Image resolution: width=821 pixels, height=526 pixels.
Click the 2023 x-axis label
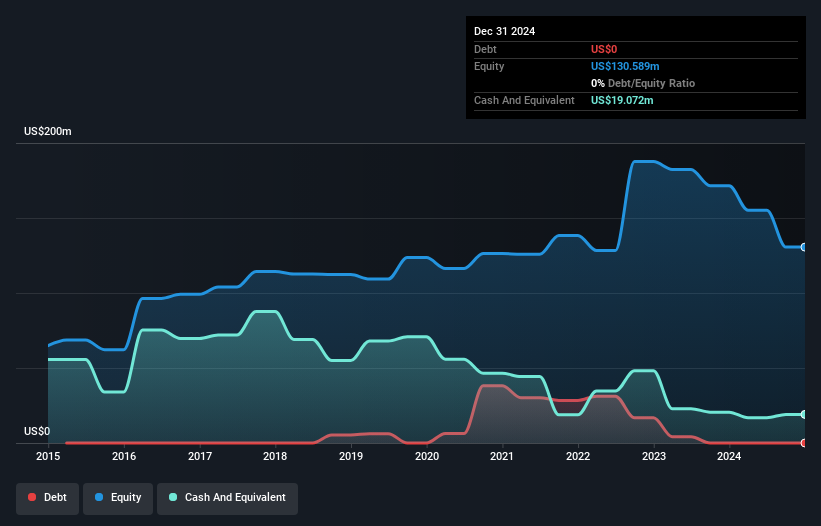point(654,456)
